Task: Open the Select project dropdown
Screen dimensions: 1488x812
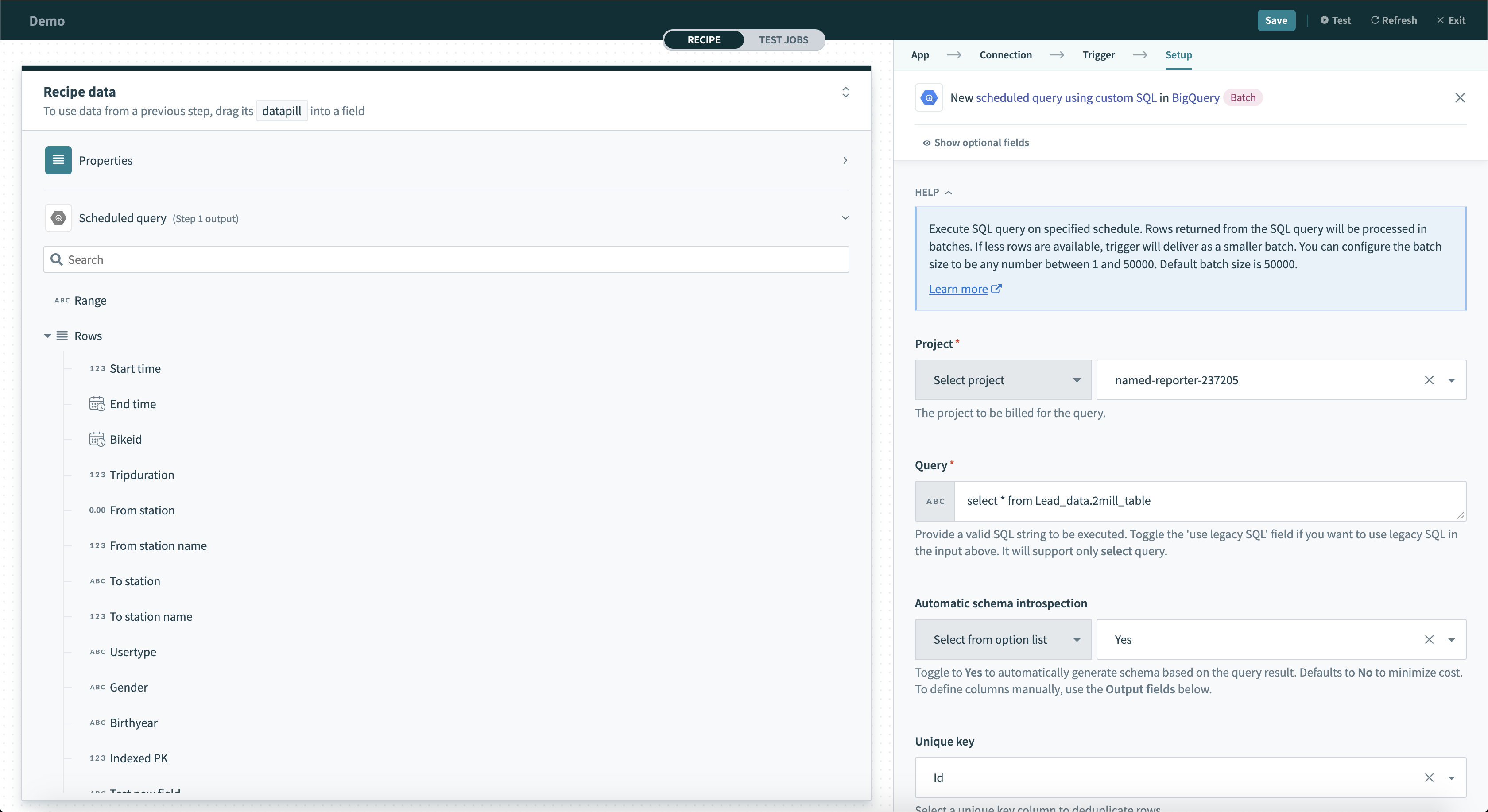Action: pyautogui.click(x=1003, y=379)
